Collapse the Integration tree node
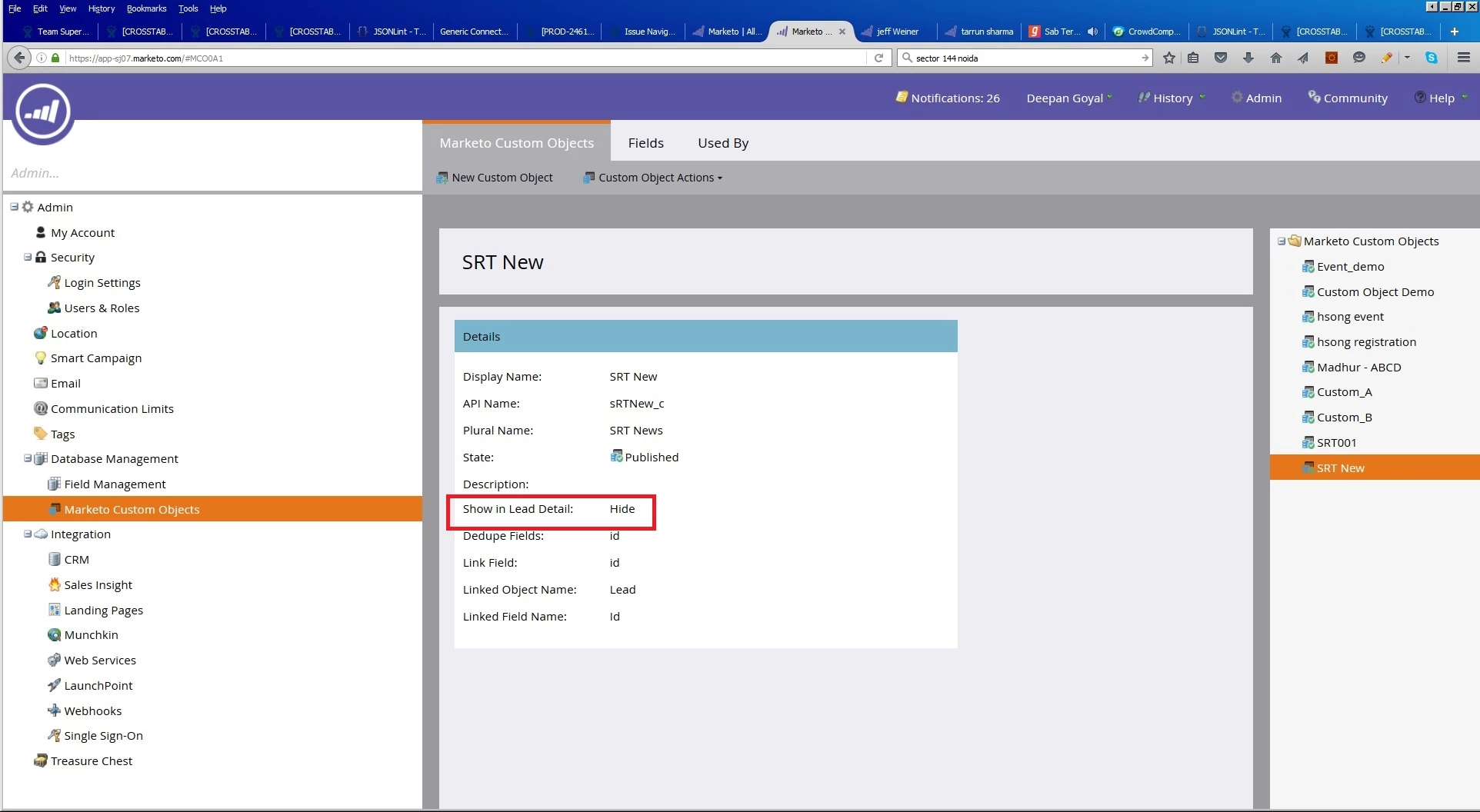1480x812 pixels. pyautogui.click(x=28, y=534)
